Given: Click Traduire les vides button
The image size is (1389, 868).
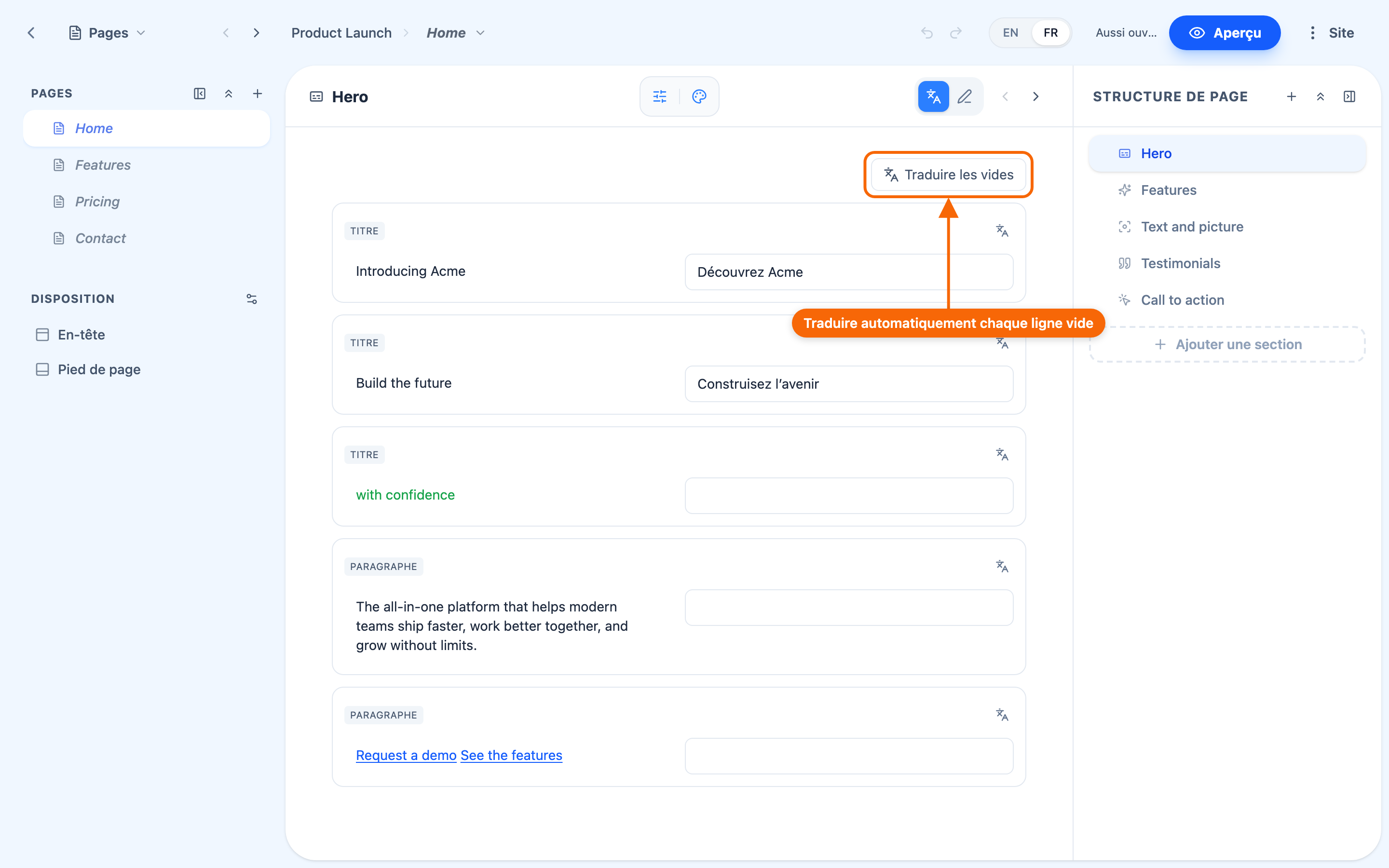Looking at the screenshot, I should pyautogui.click(x=949, y=175).
